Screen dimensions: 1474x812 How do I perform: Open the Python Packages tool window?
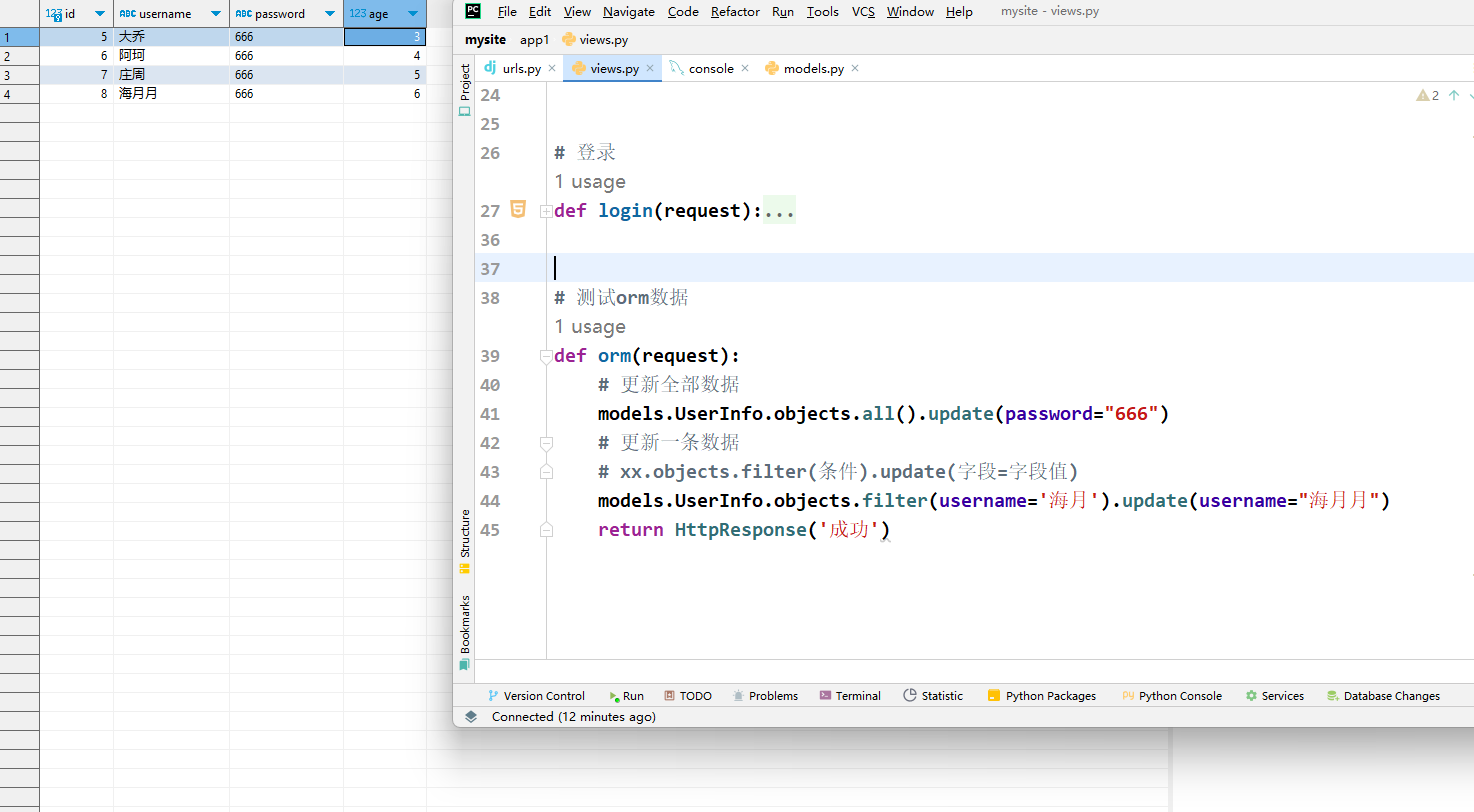[1041, 696]
